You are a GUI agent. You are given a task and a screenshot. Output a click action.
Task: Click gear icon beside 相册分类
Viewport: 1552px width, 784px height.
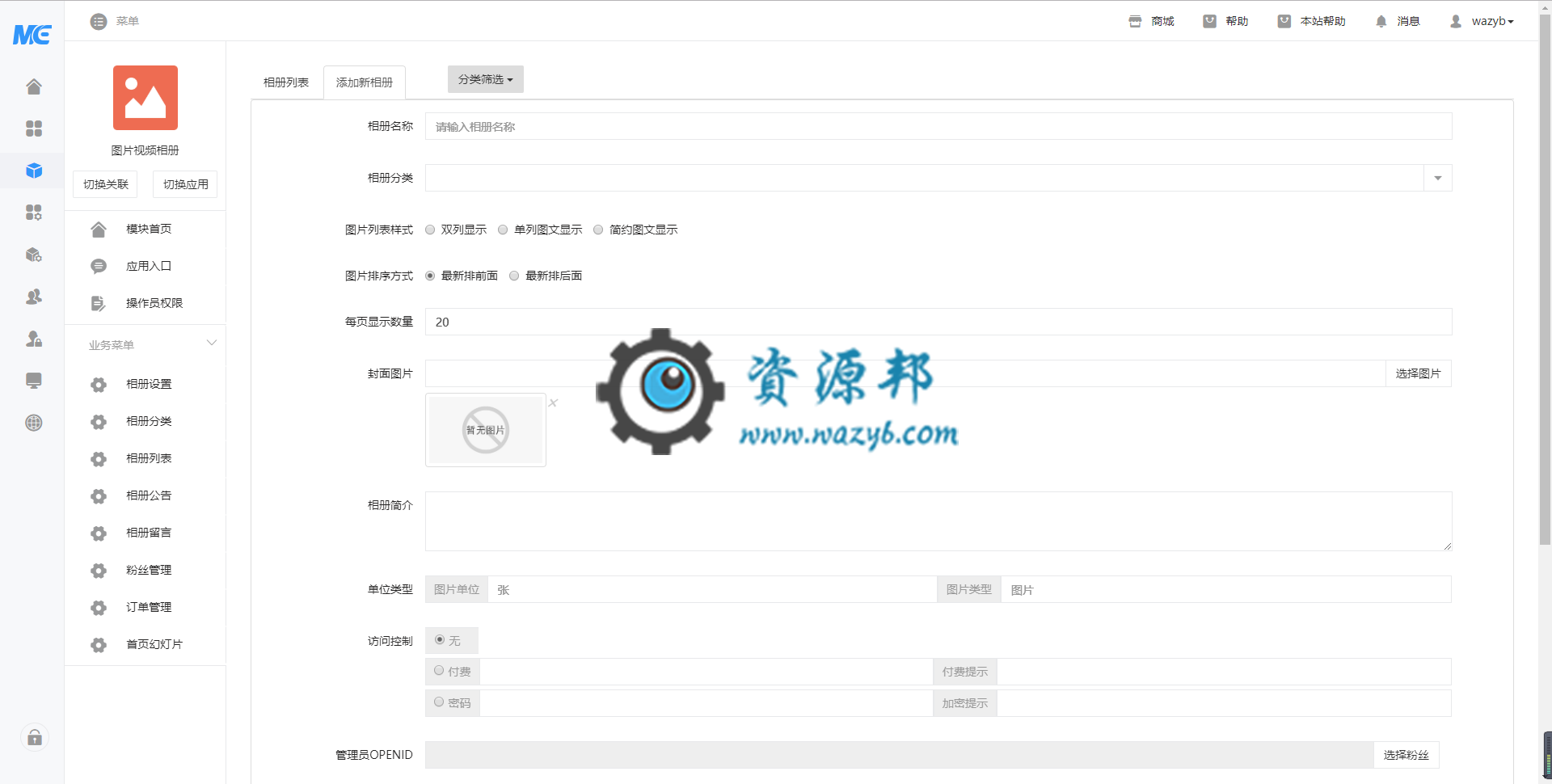(99, 422)
